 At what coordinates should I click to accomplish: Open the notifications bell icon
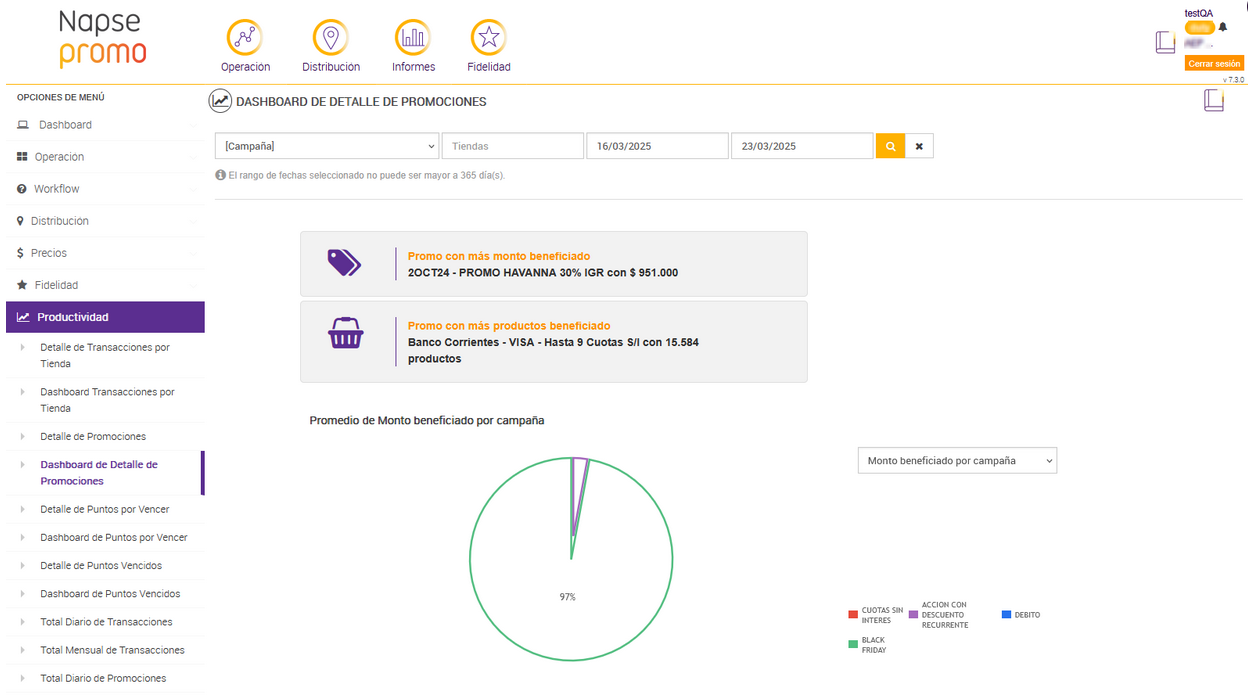(1223, 27)
